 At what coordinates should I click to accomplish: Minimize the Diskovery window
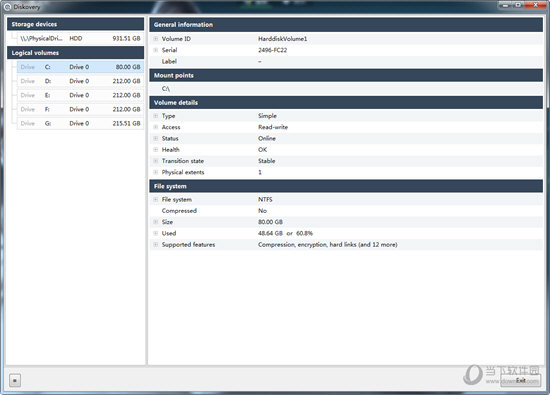(x=505, y=5)
